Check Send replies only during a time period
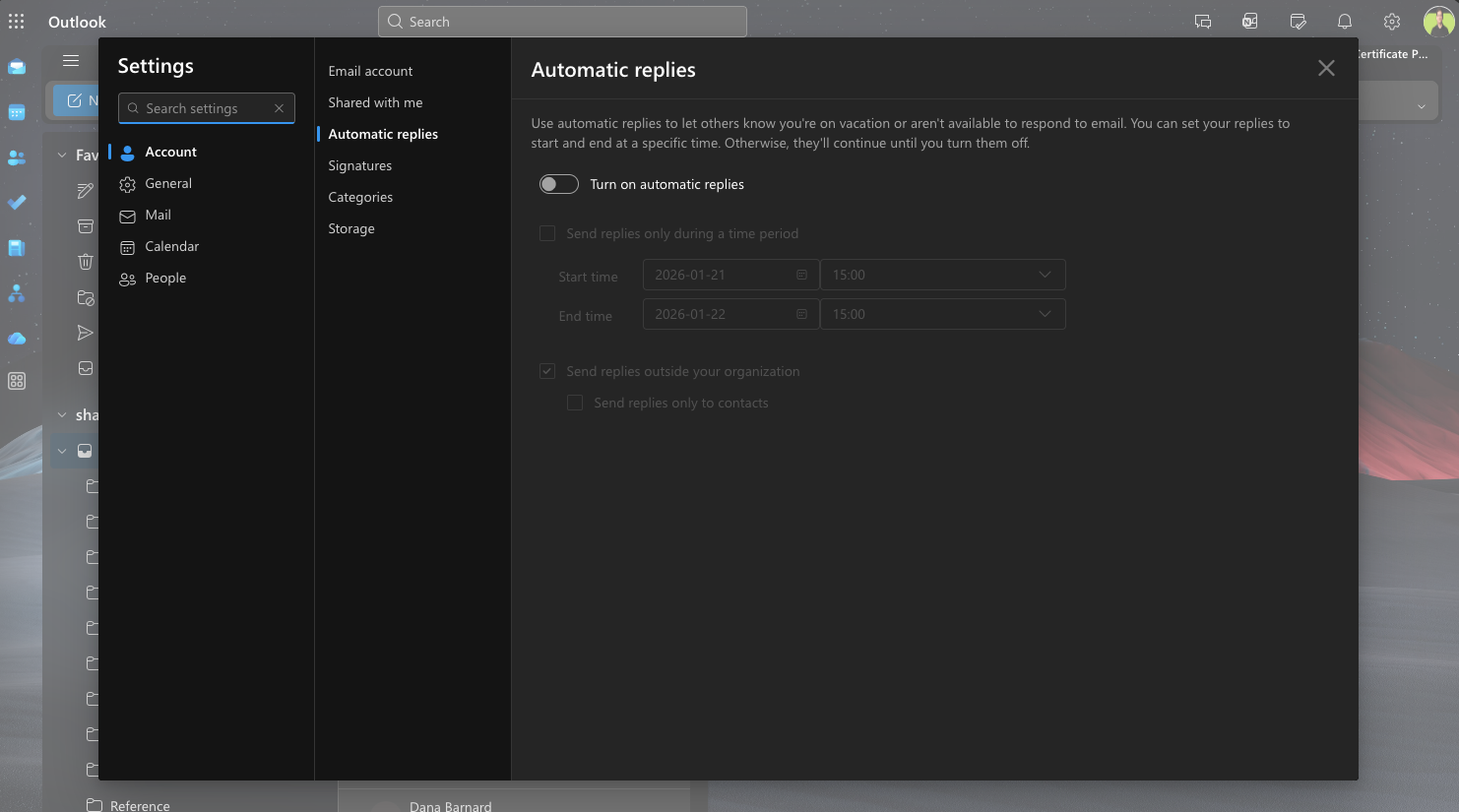Screen dimensions: 1459x812 click(547, 233)
